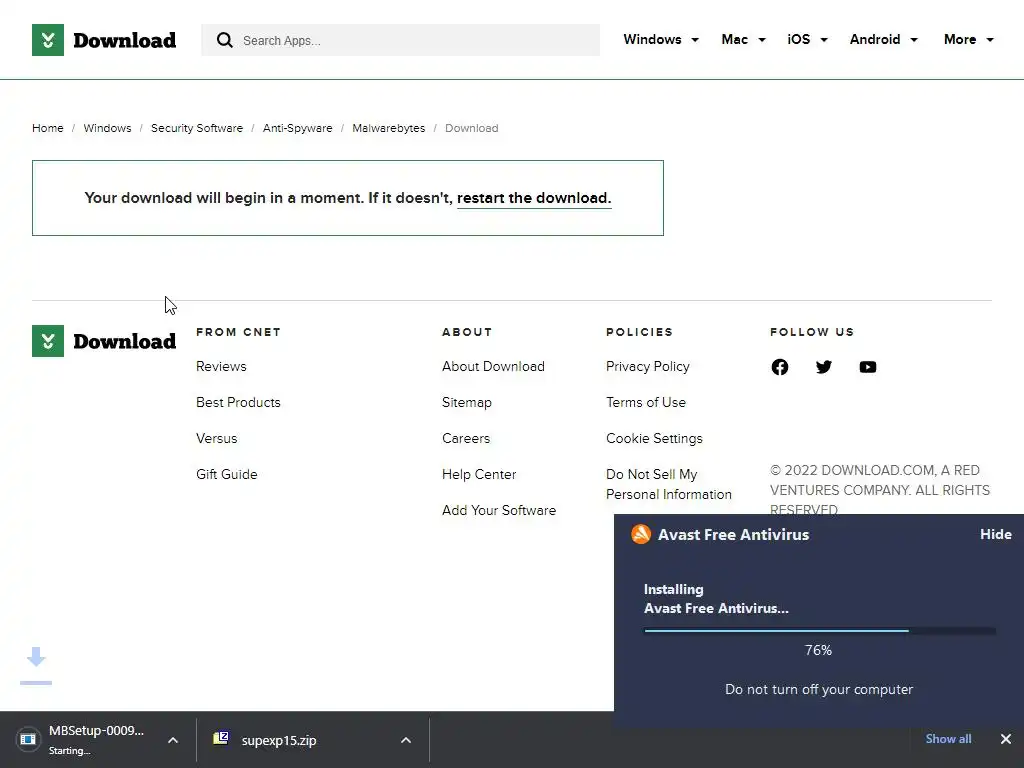Click Show all downloads

click(948, 739)
